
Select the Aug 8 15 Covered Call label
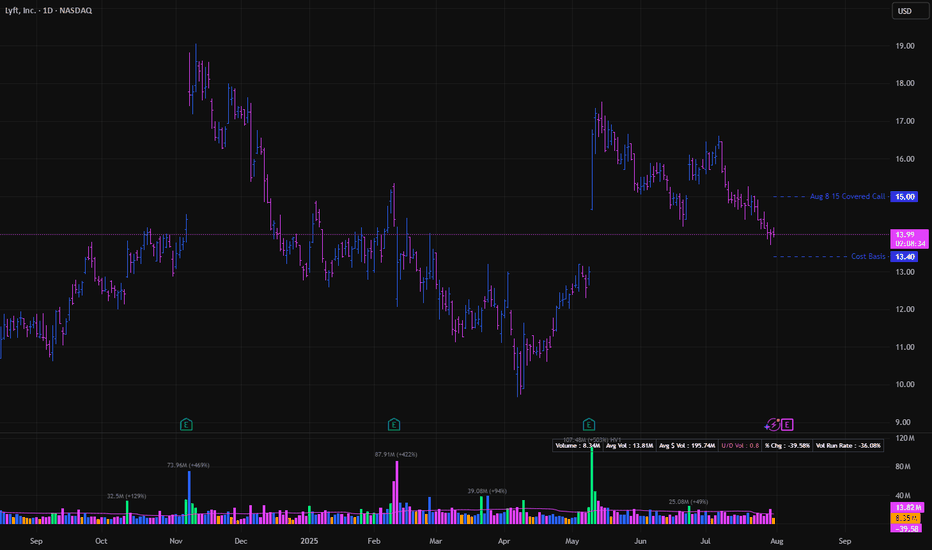[x=847, y=196]
